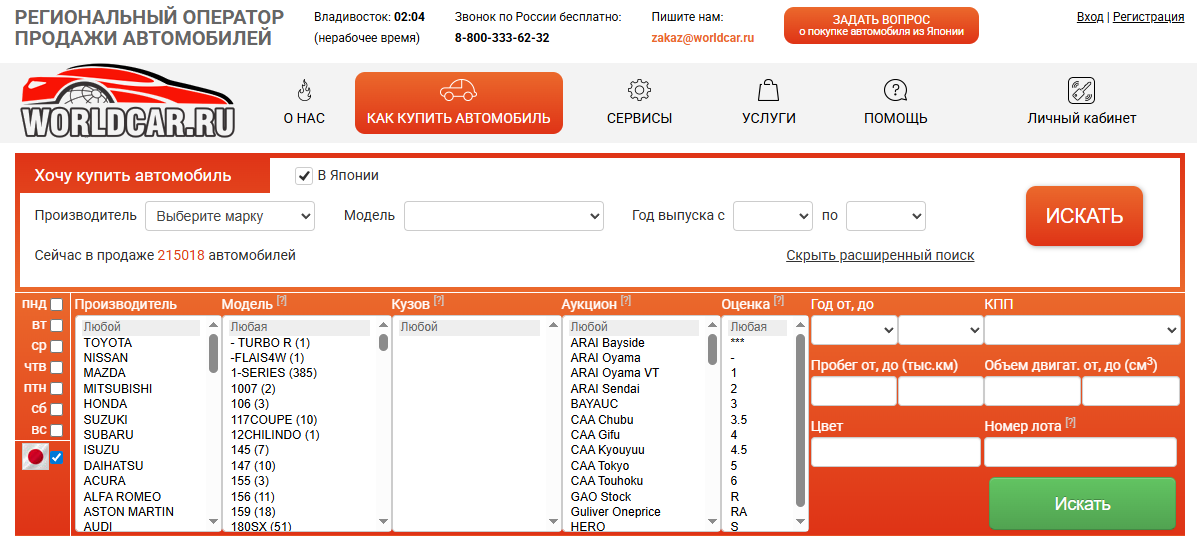
Task: Click Скрыть расширенный поиск link
Action: (x=879, y=255)
